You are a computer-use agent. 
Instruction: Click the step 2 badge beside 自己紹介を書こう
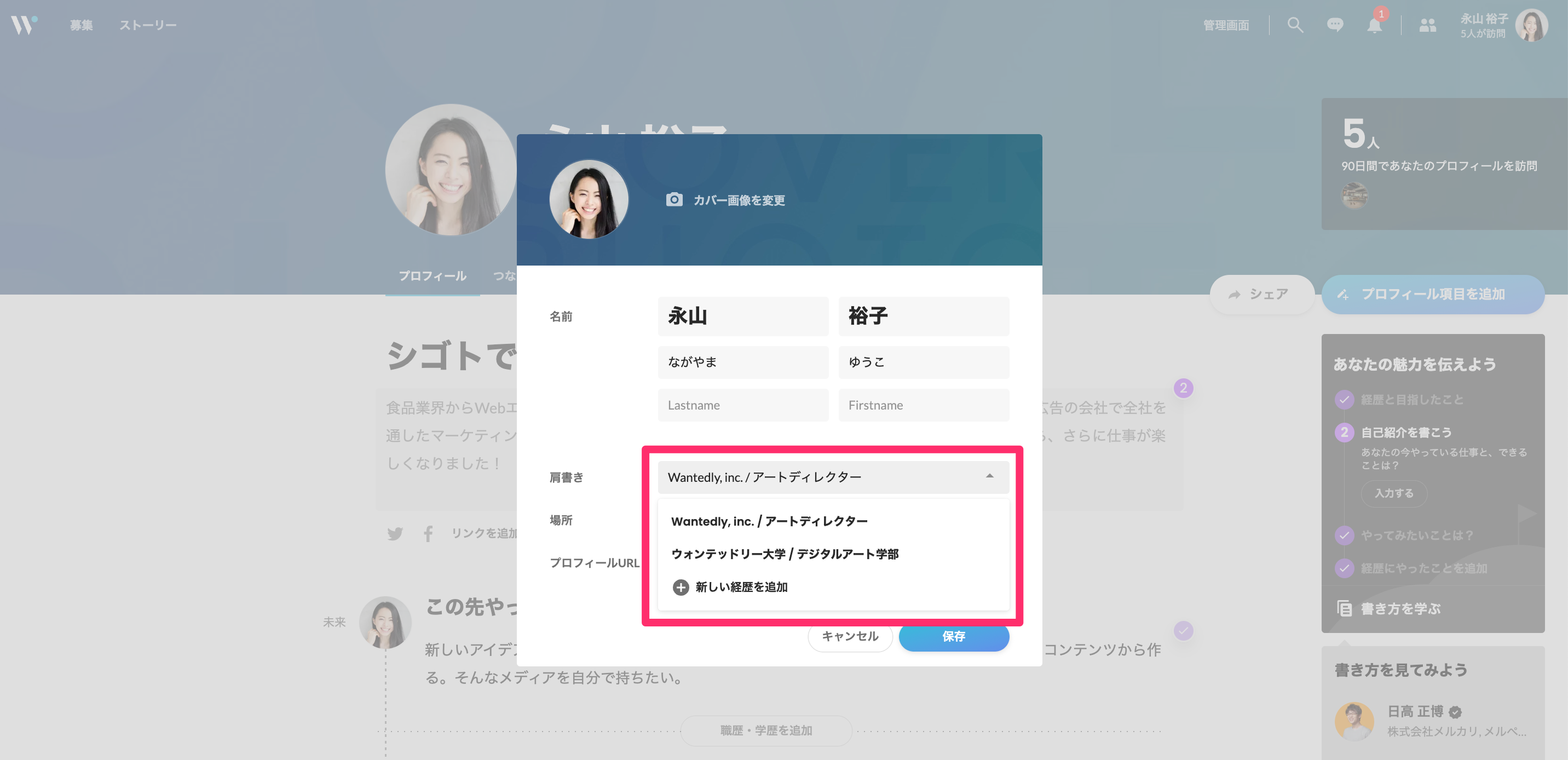1344,433
